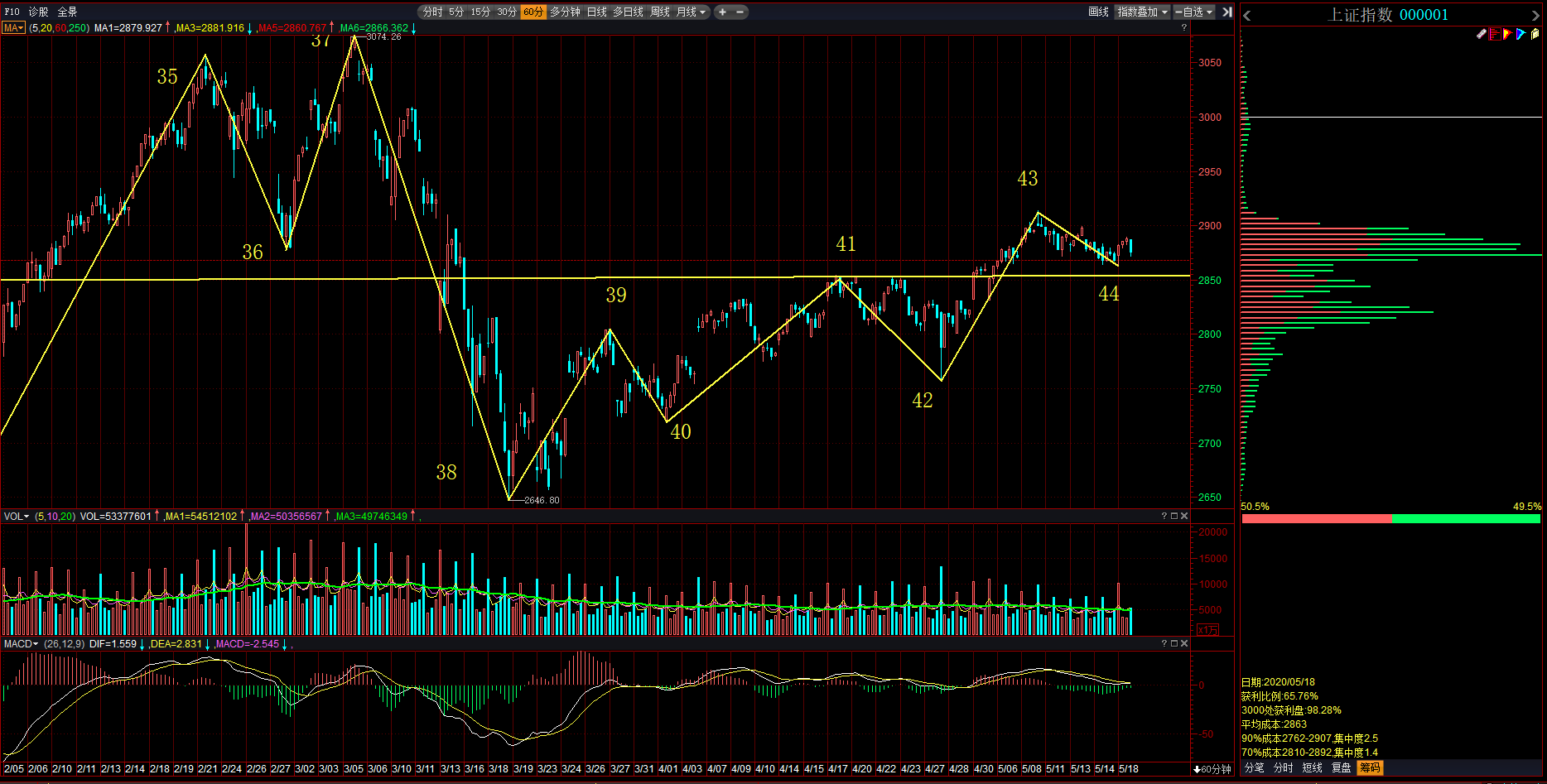Click the 上证指数 000001 title
1547x784 pixels.
[x=1388, y=15]
